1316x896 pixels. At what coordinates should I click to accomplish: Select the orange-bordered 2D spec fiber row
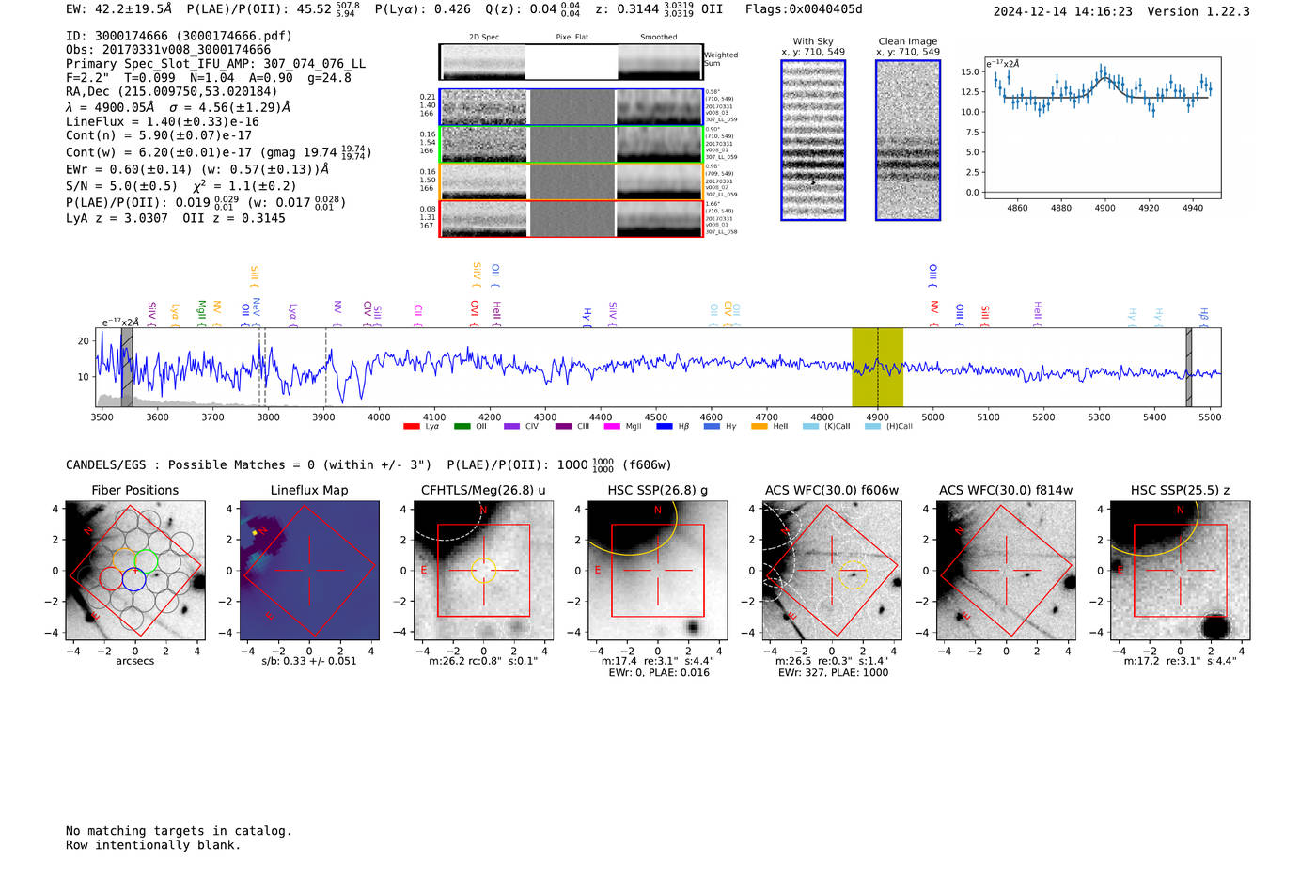pos(572,181)
